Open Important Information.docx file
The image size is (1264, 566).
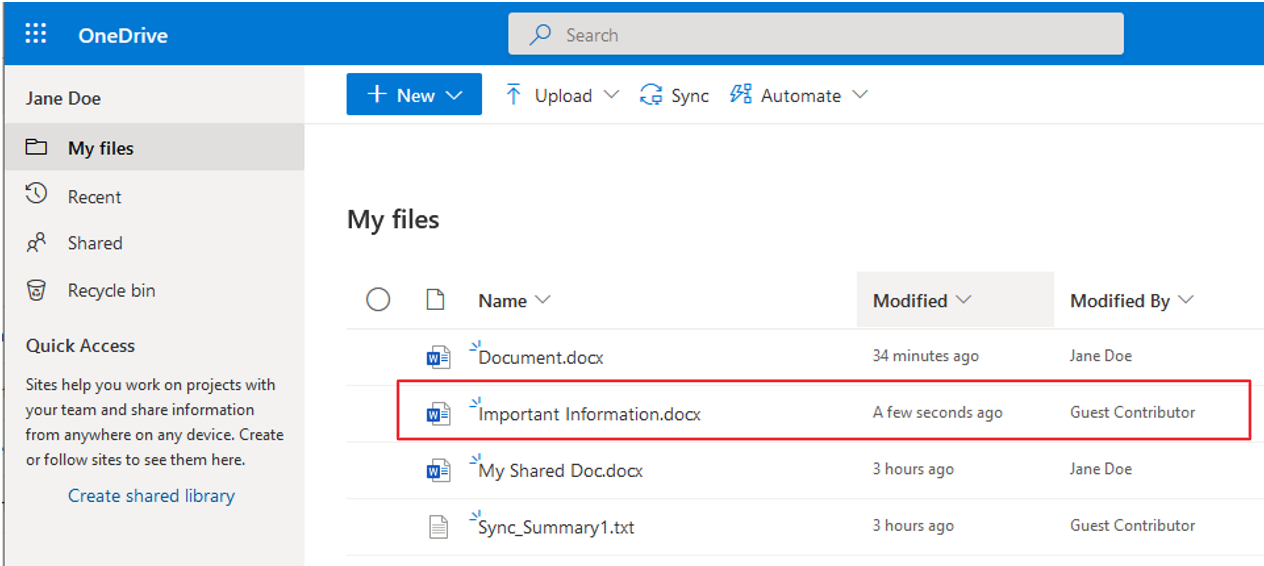[589, 414]
